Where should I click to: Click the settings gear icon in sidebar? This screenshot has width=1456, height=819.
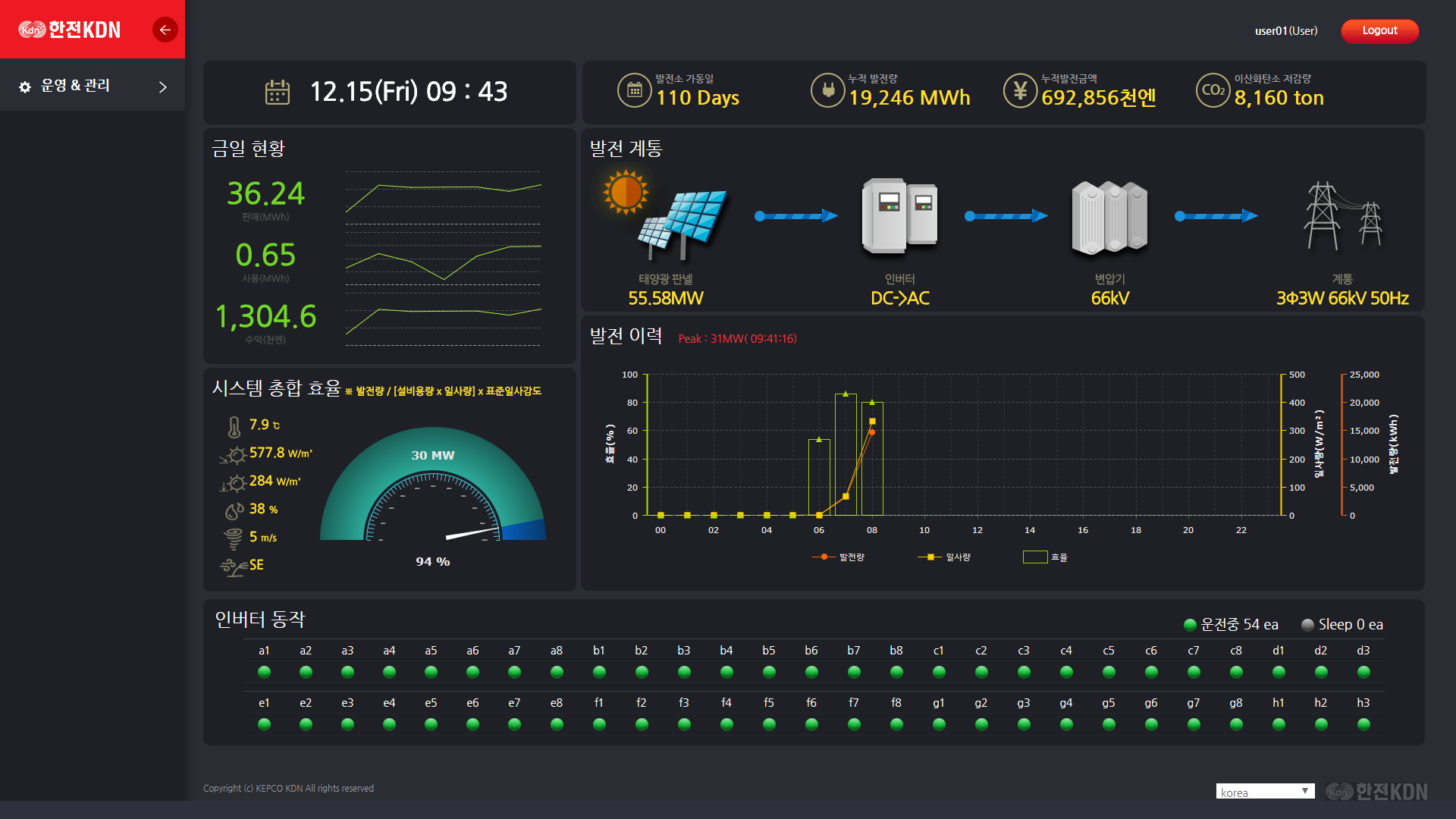[x=25, y=86]
